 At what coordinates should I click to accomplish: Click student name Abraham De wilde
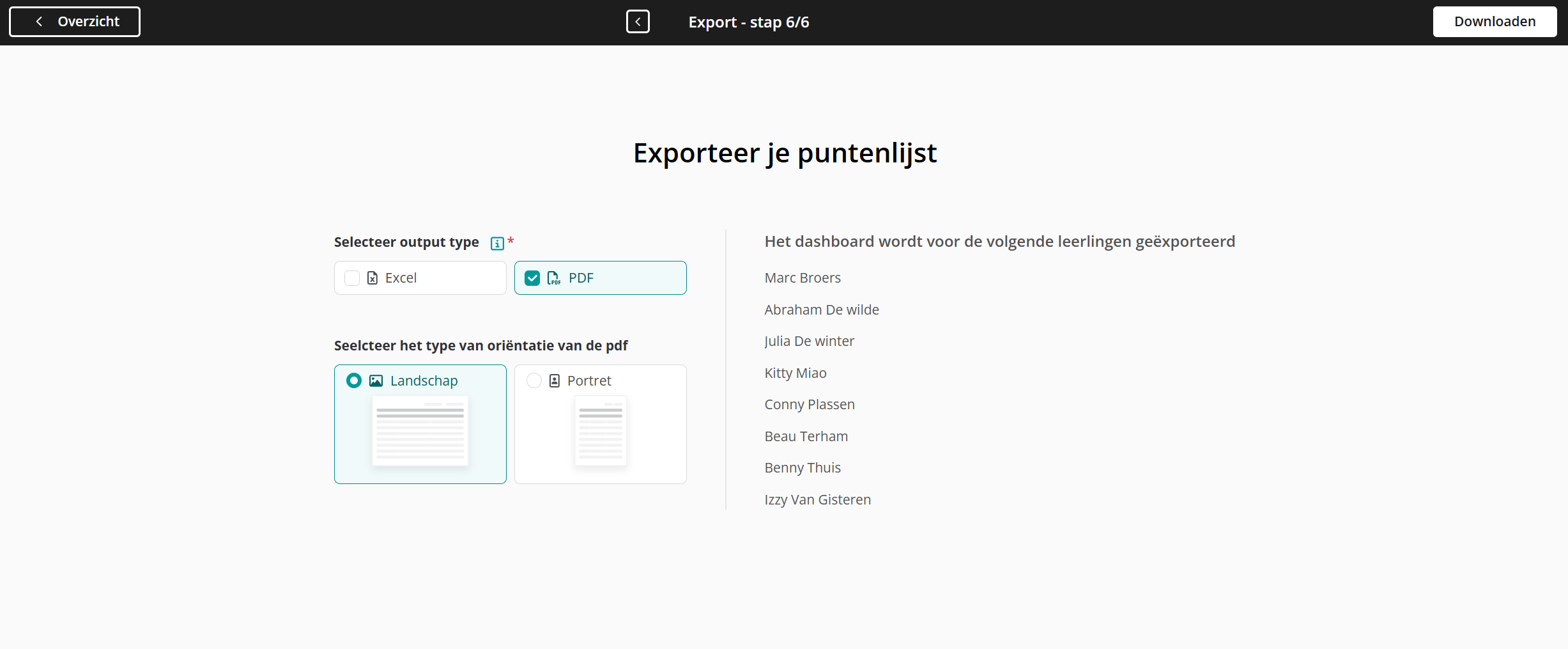[822, 310]
